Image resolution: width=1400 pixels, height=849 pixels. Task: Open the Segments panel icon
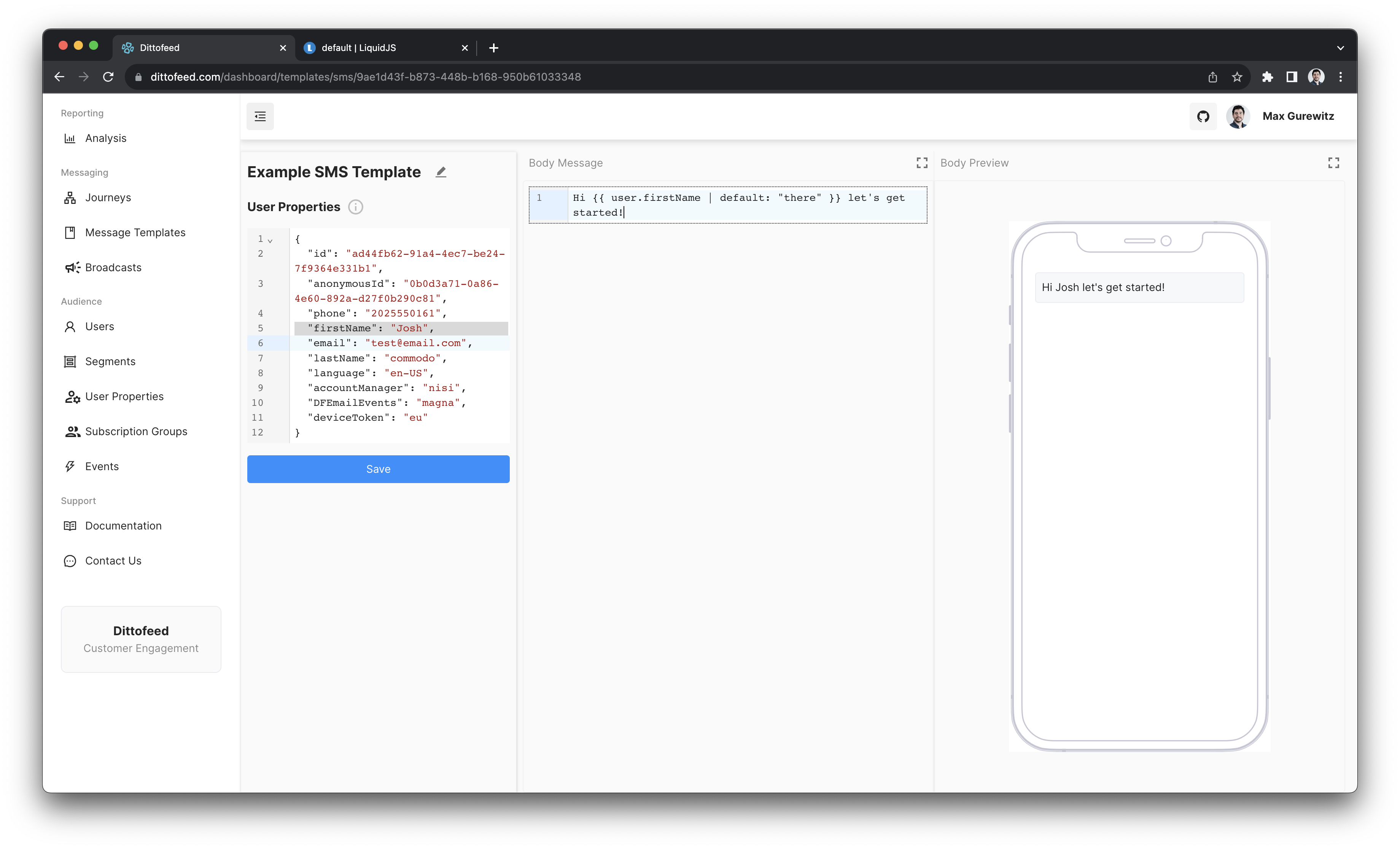(70, 361)
